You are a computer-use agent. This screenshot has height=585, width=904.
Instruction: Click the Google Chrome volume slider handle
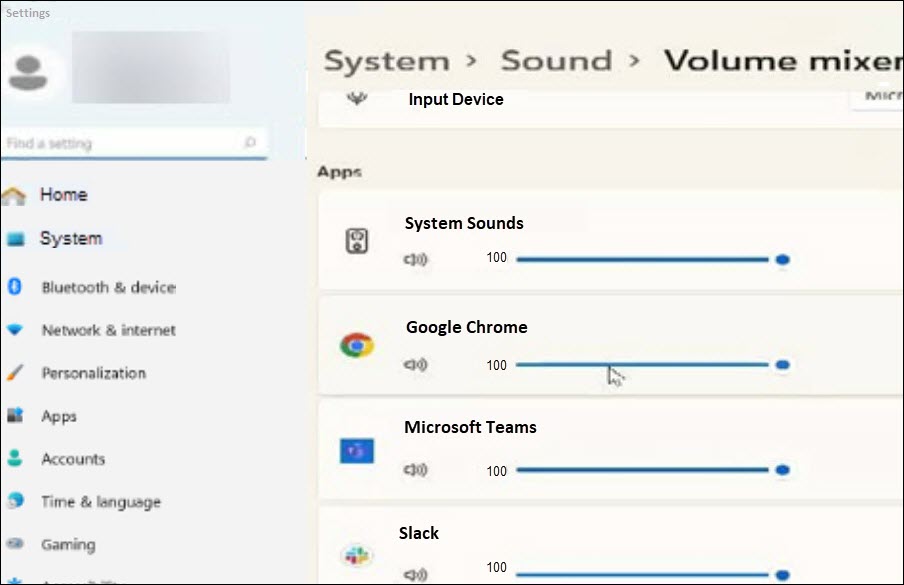click(782, 365)
